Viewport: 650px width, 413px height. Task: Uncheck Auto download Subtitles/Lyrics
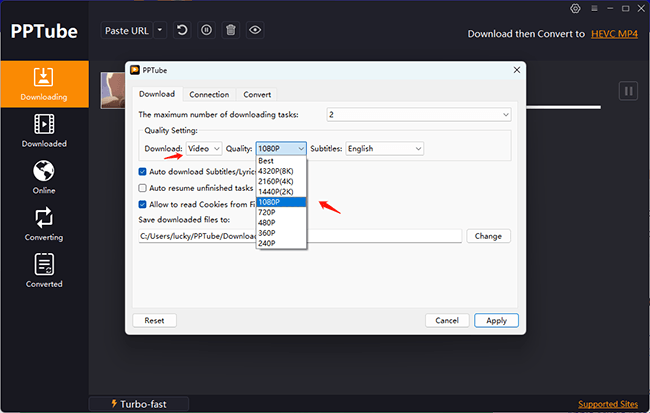(143, 172)
